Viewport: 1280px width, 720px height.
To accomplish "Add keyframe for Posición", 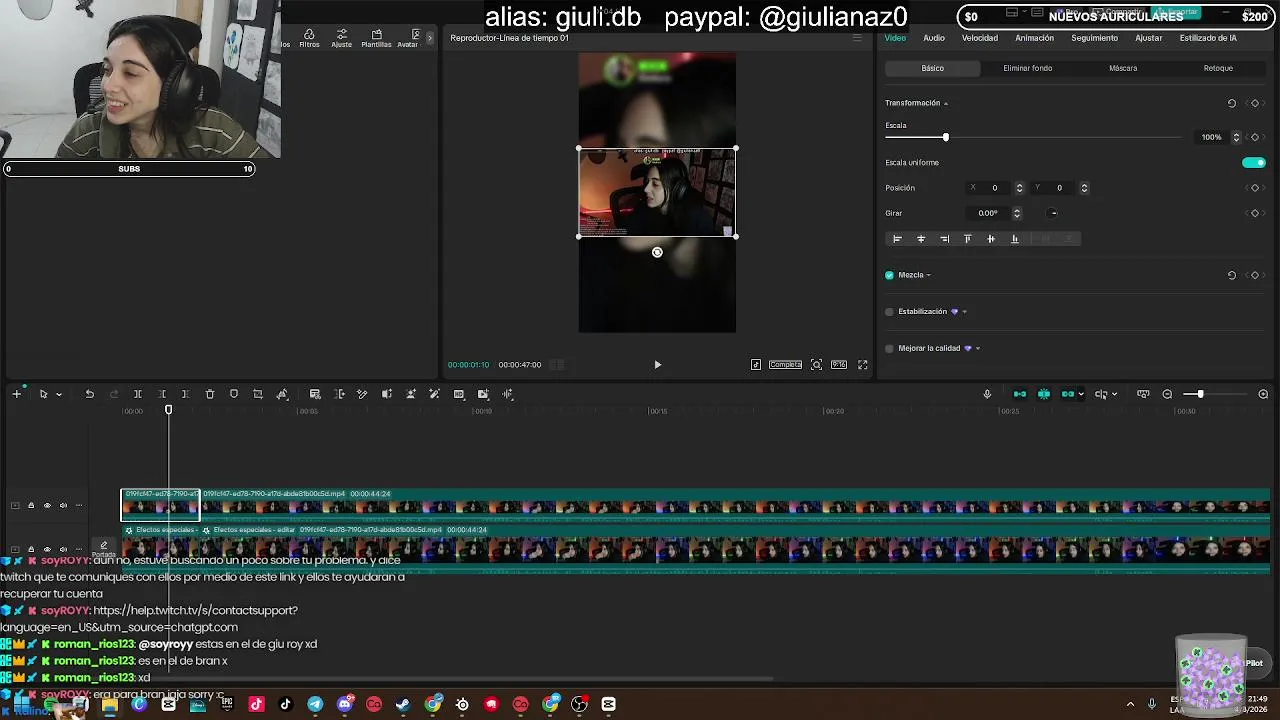I will (x=1255, y=188).
